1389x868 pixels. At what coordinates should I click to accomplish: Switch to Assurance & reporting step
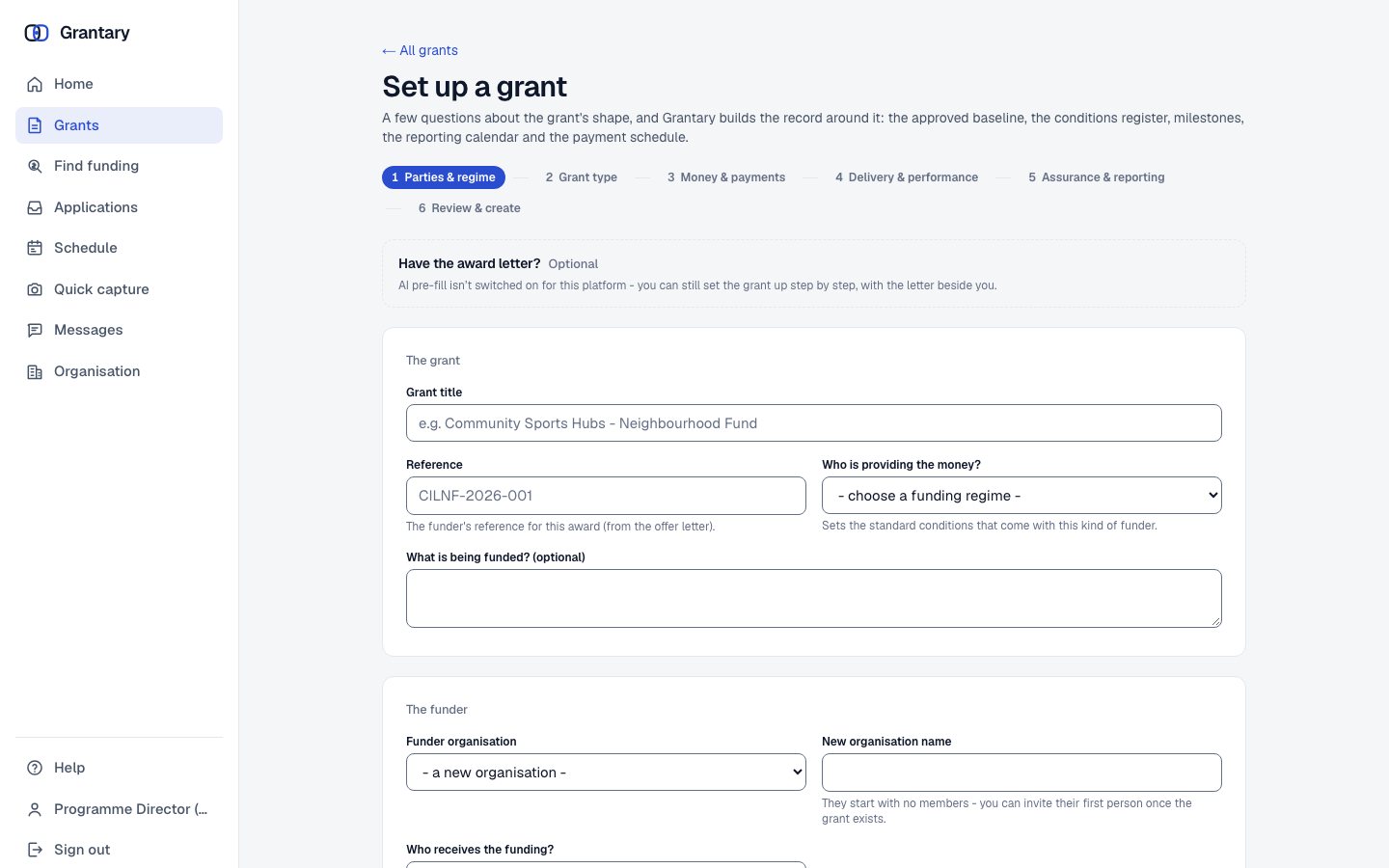tap(1097, 177)
